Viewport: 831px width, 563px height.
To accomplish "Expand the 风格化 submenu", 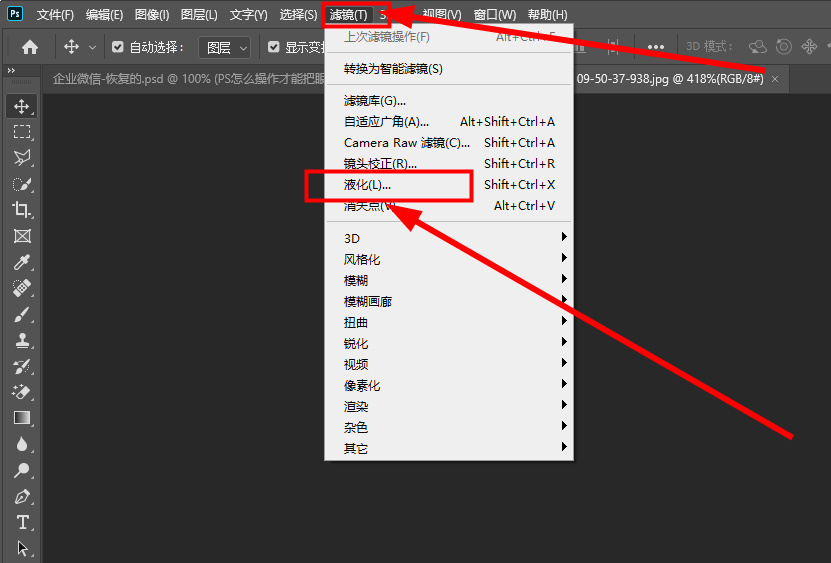I will tap(448, 259).
